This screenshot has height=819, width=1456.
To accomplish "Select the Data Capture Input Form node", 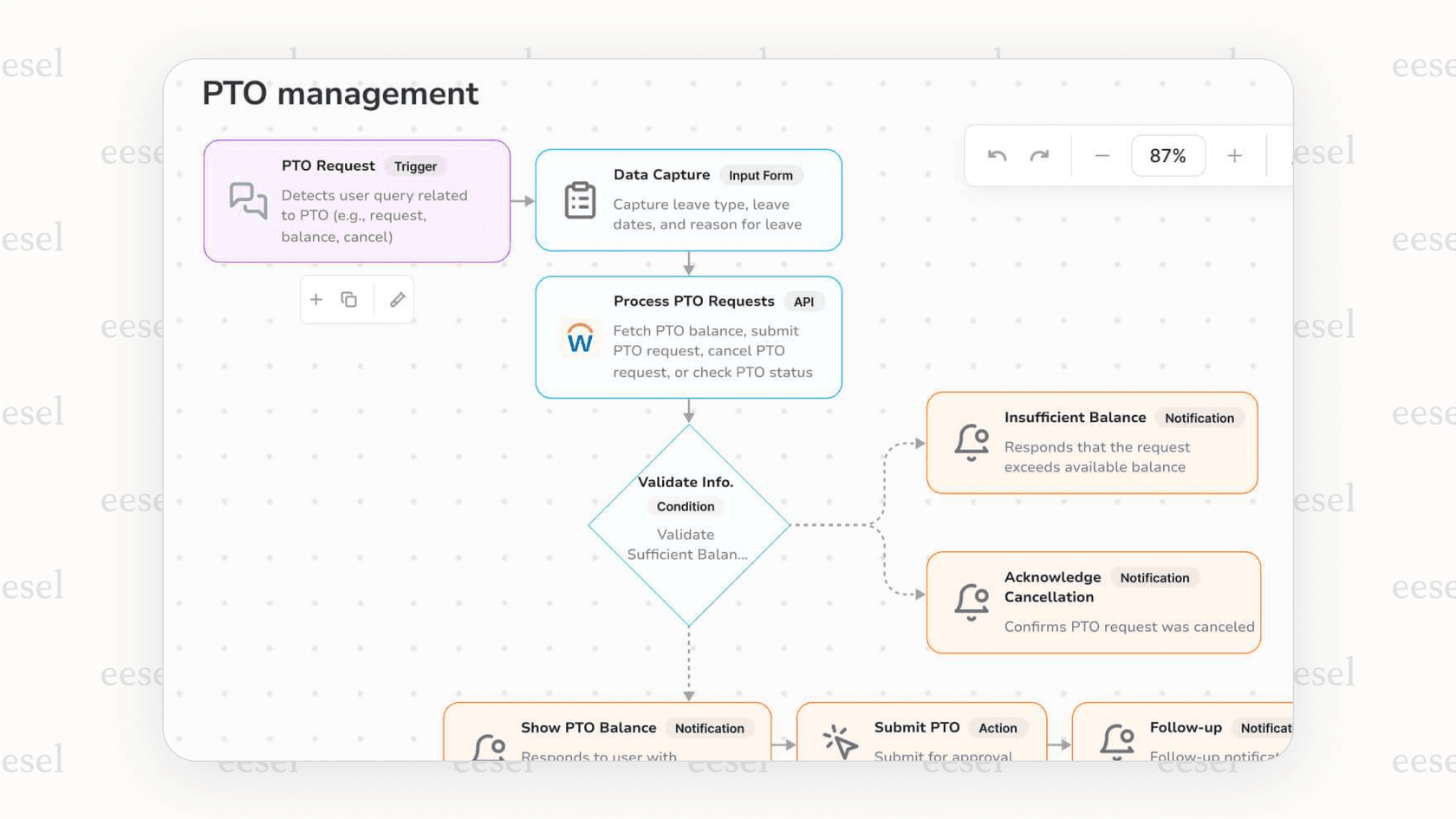I will (688, 199).
